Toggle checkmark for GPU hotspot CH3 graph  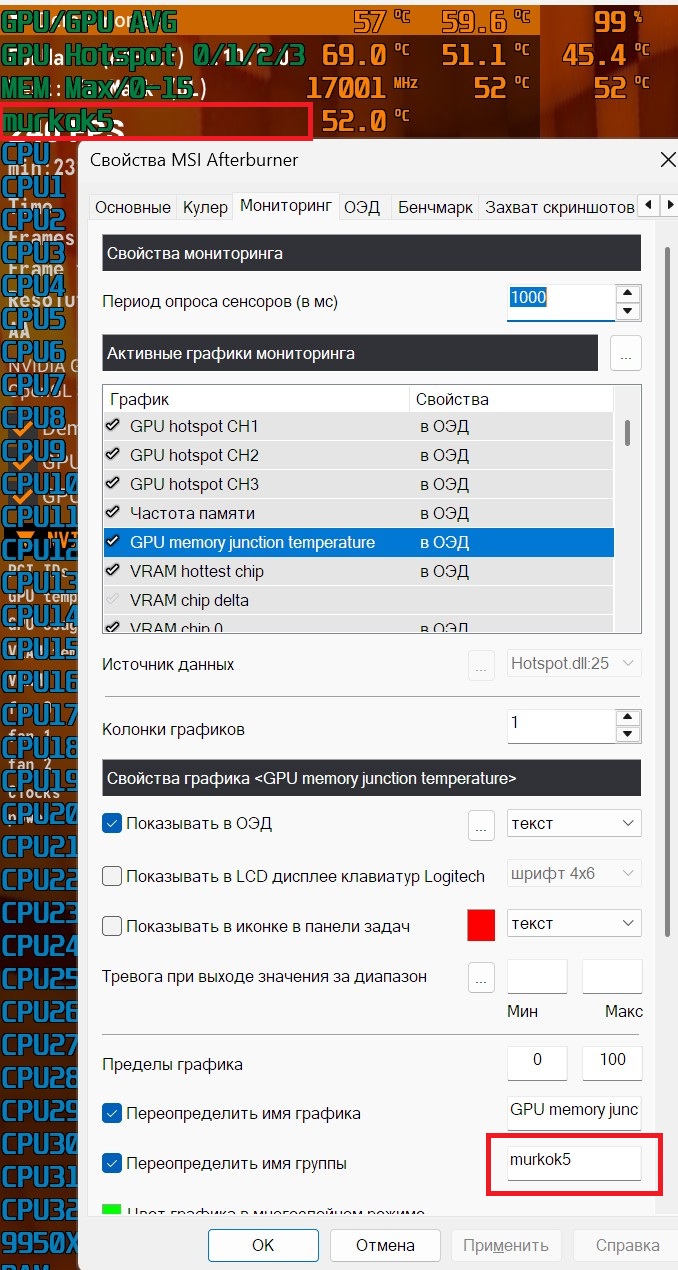point(112,484)
